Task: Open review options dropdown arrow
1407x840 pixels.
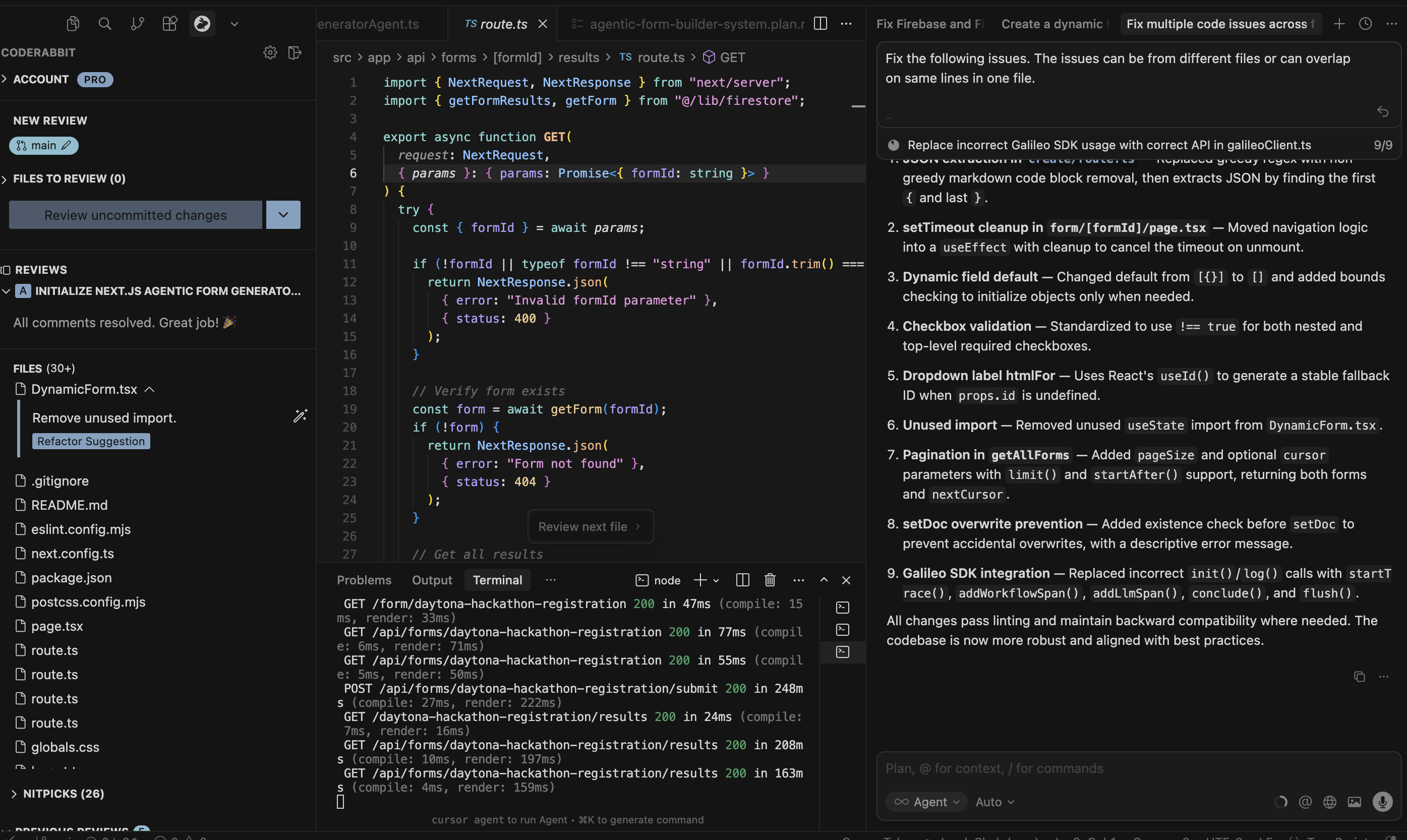Action: pyautogui.click(x=283, y=215)
